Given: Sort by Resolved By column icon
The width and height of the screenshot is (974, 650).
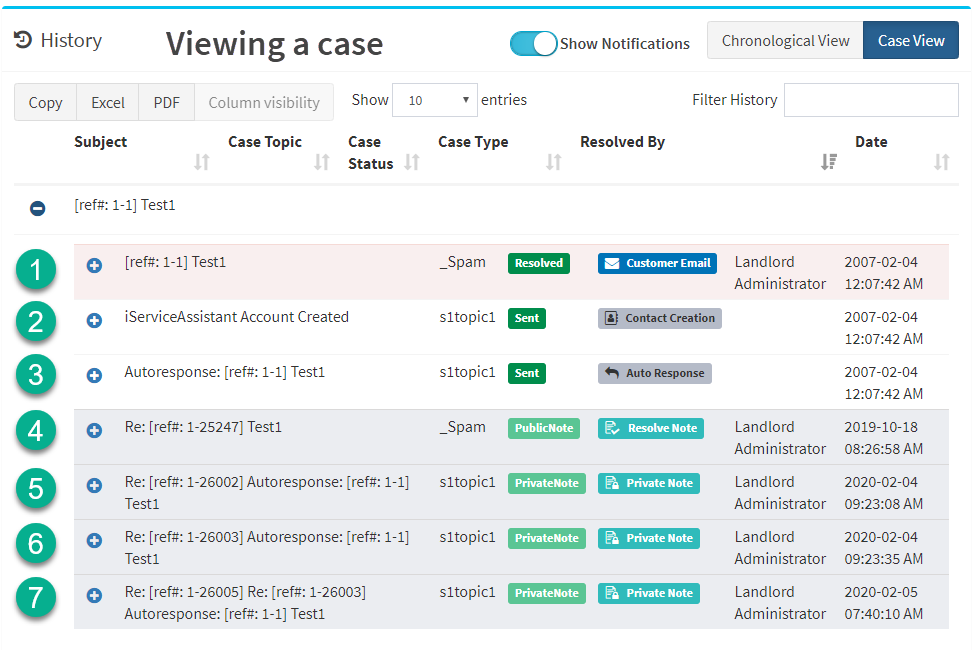Looking at the screenshot, I should coord(829,162).
